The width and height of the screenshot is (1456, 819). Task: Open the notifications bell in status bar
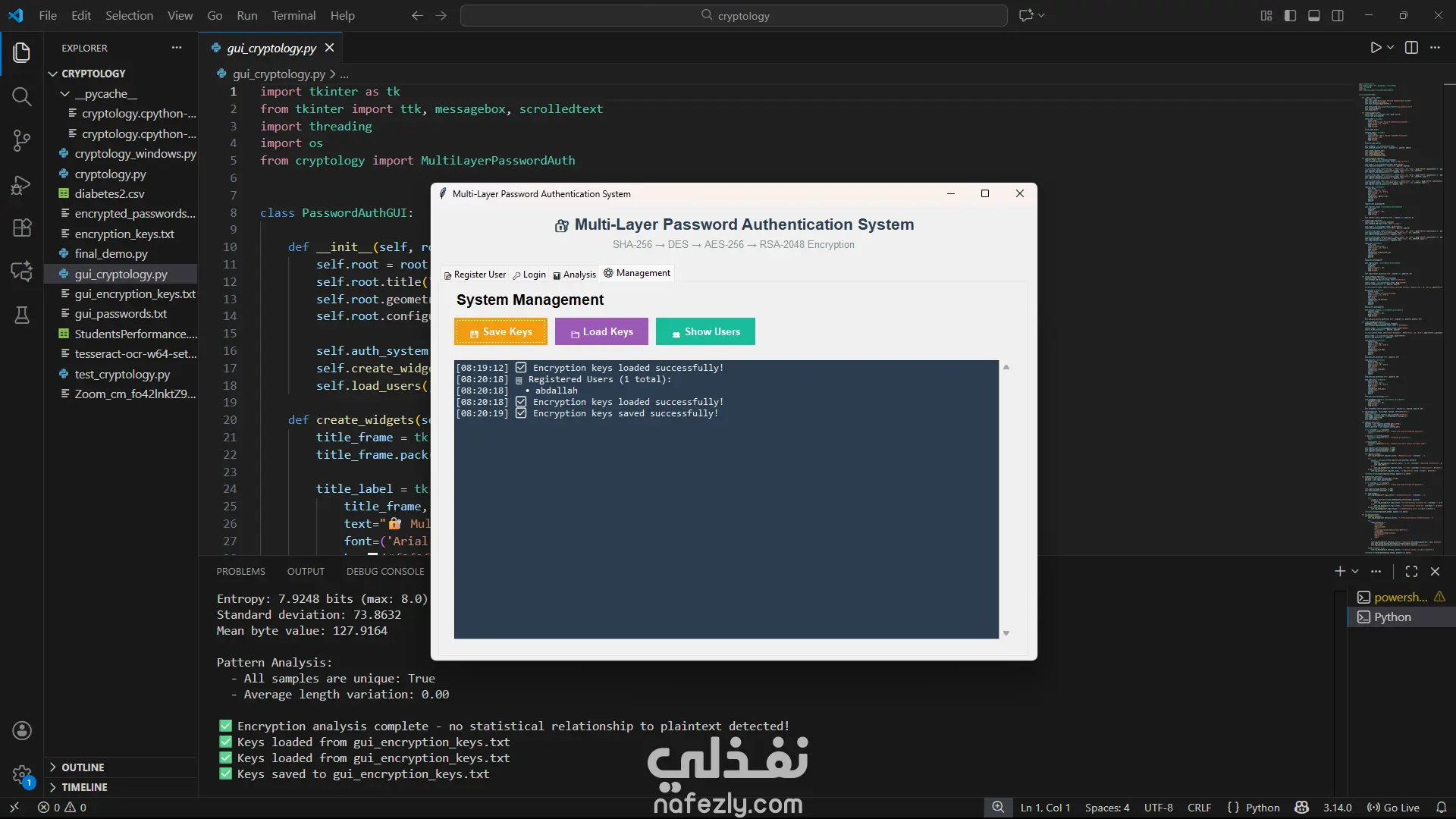click(x=1442, y=808)
